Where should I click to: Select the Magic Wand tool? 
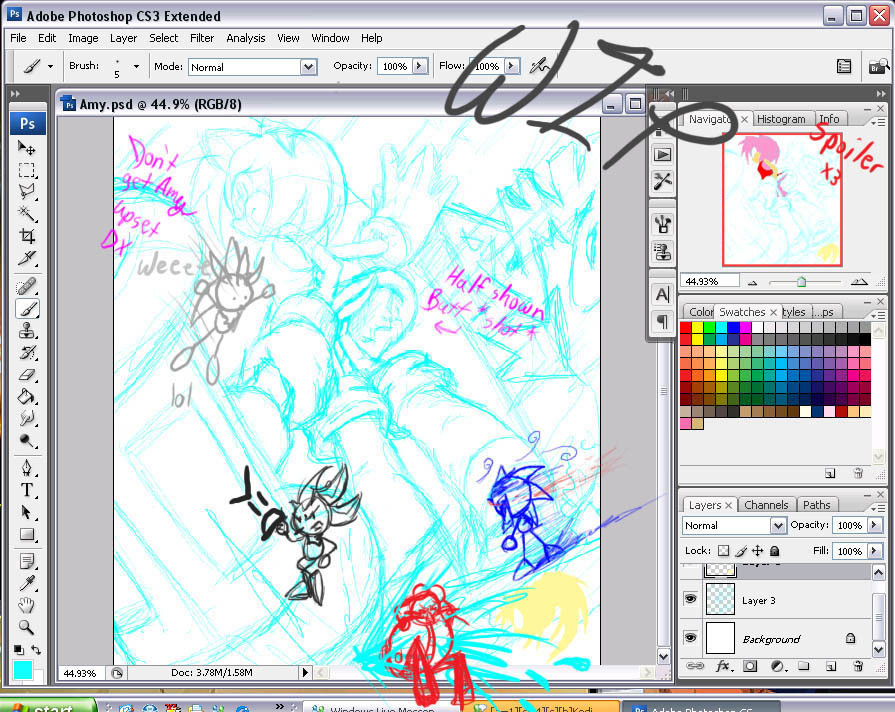[x=26, y=214]
